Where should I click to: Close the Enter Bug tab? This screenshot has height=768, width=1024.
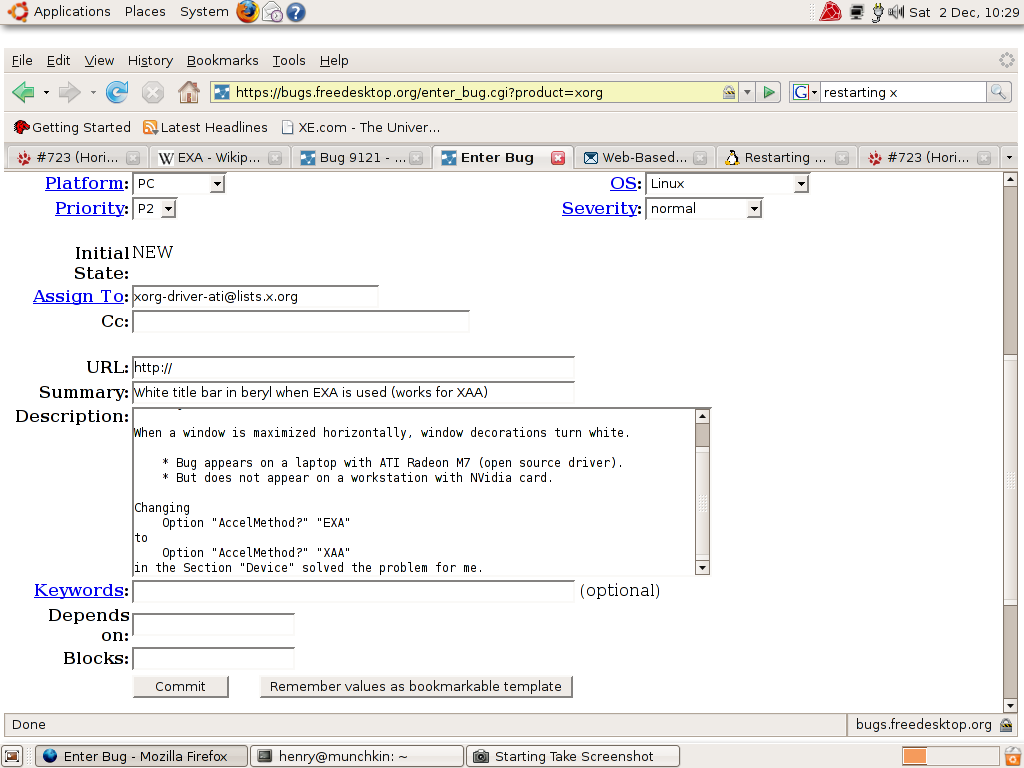click(558, 158)
